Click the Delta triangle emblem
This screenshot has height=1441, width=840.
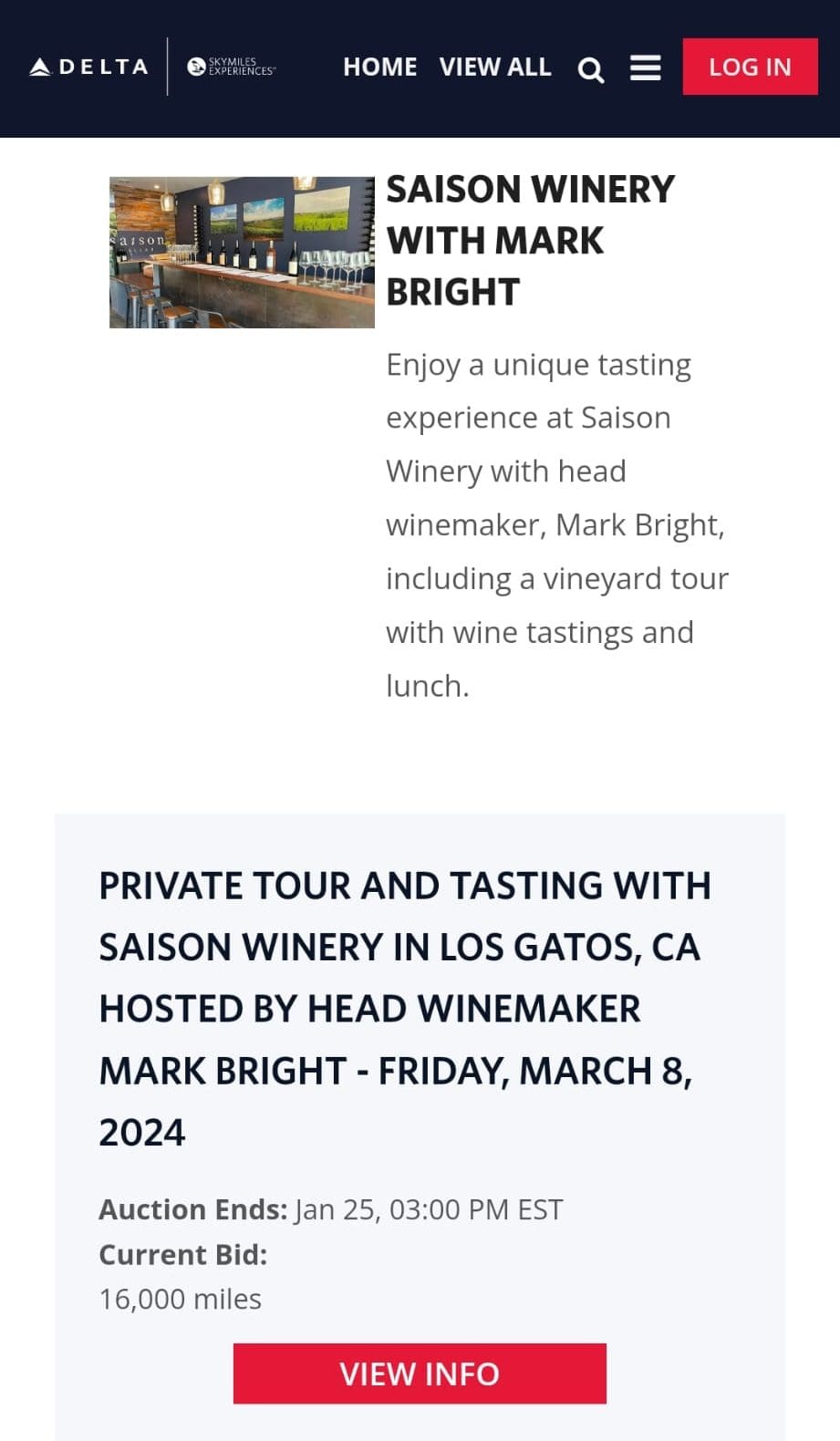[40, 67]
